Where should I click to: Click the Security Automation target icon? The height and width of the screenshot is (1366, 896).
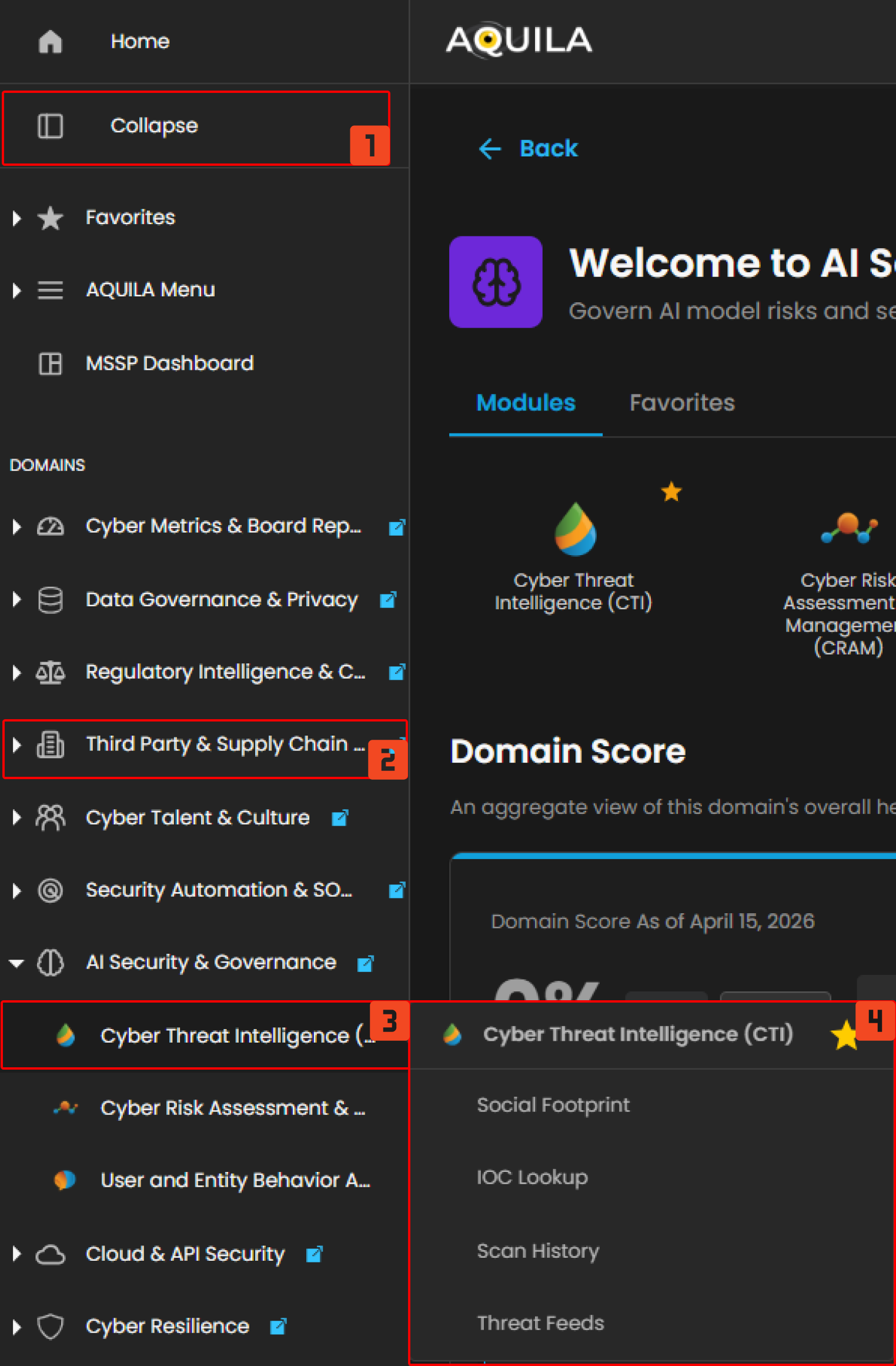[50, 890]
